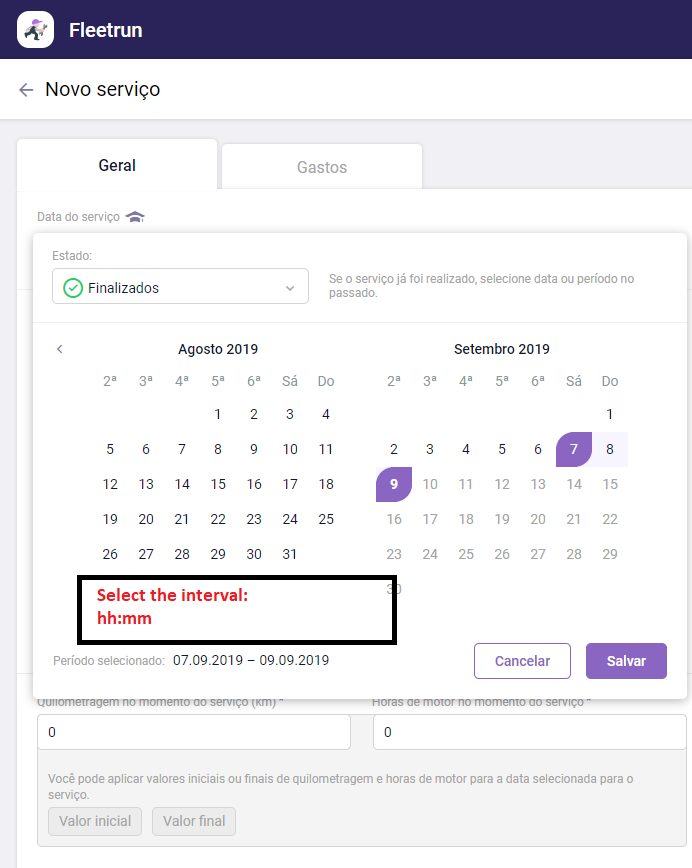Go back using the arrow icon
This screenshot has height=868, width=692.
[x=26, y=90]
